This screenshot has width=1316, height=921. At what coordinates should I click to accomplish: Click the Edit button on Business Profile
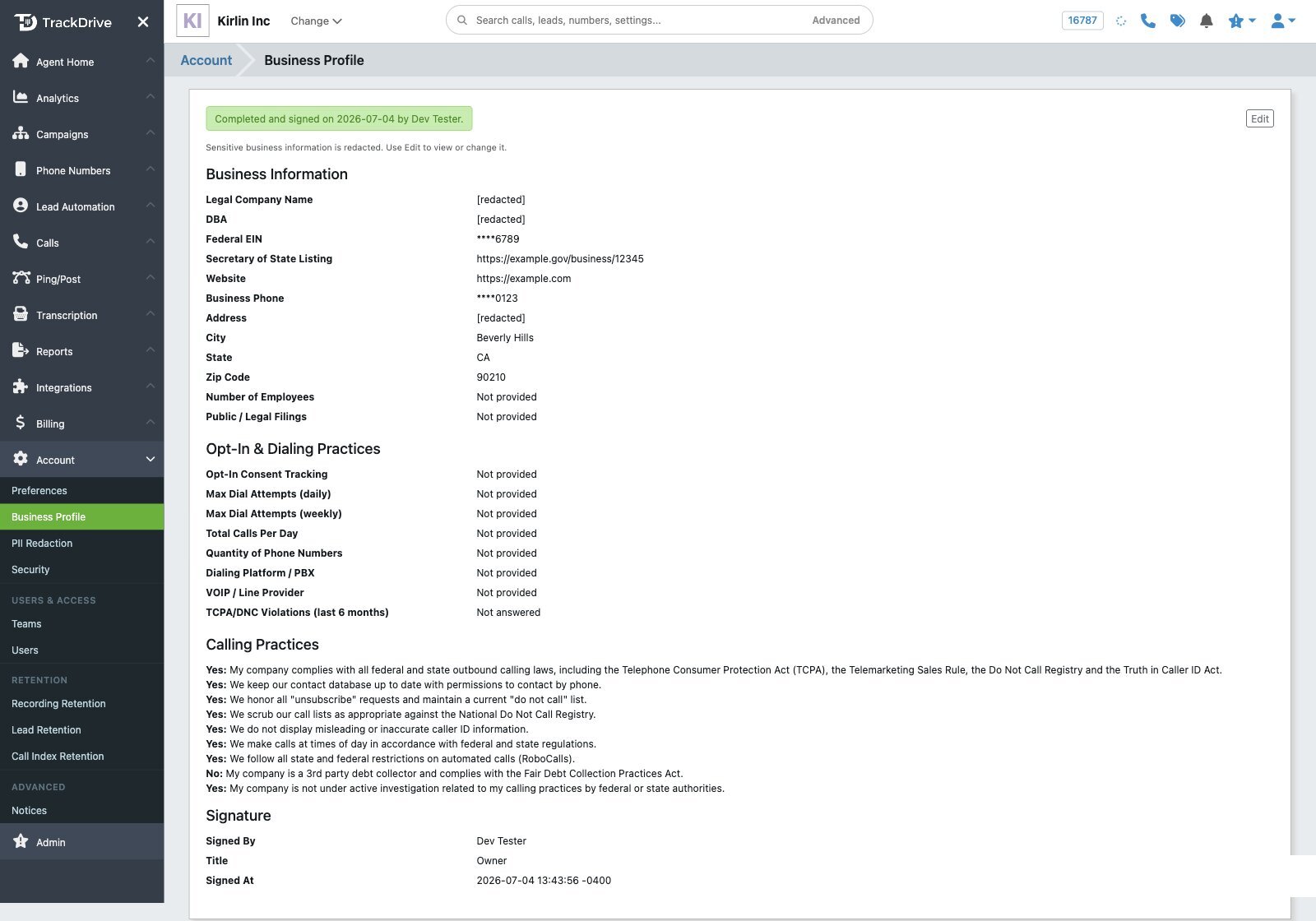(x=1259, y=118)
